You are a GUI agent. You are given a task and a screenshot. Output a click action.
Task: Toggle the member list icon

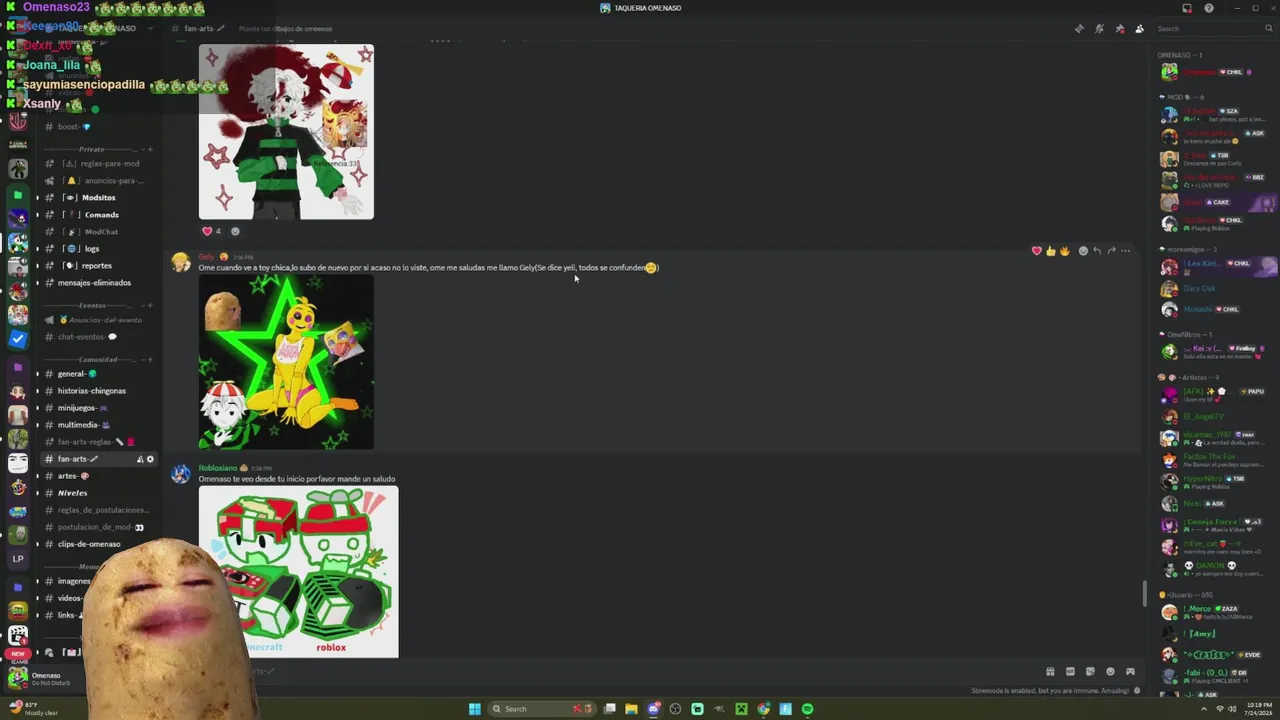coord(1139,29)
